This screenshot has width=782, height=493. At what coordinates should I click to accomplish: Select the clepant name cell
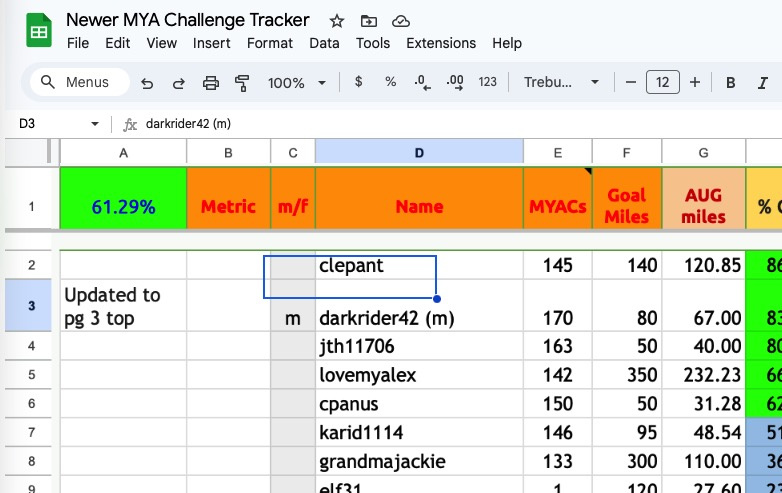(419, 265)
